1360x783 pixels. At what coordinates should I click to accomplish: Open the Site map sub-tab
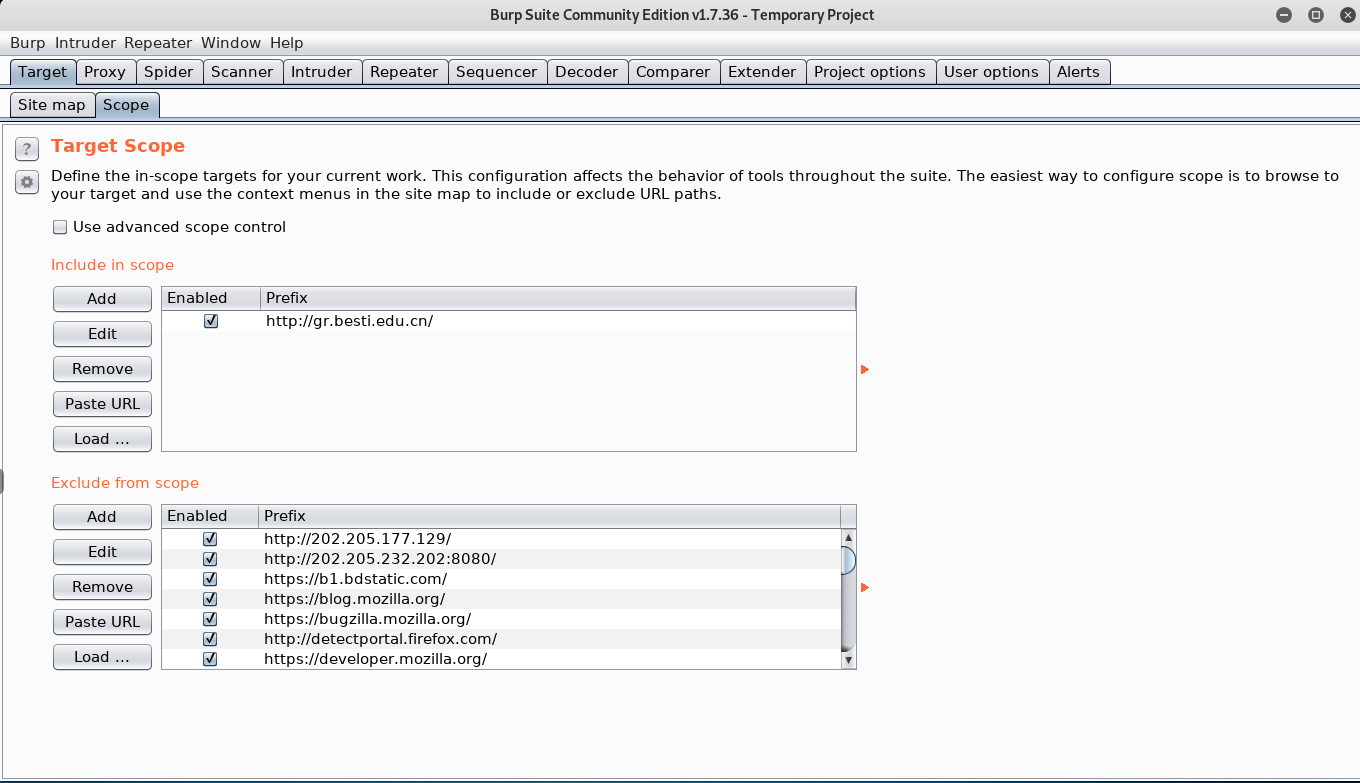(x=52, y=105)
